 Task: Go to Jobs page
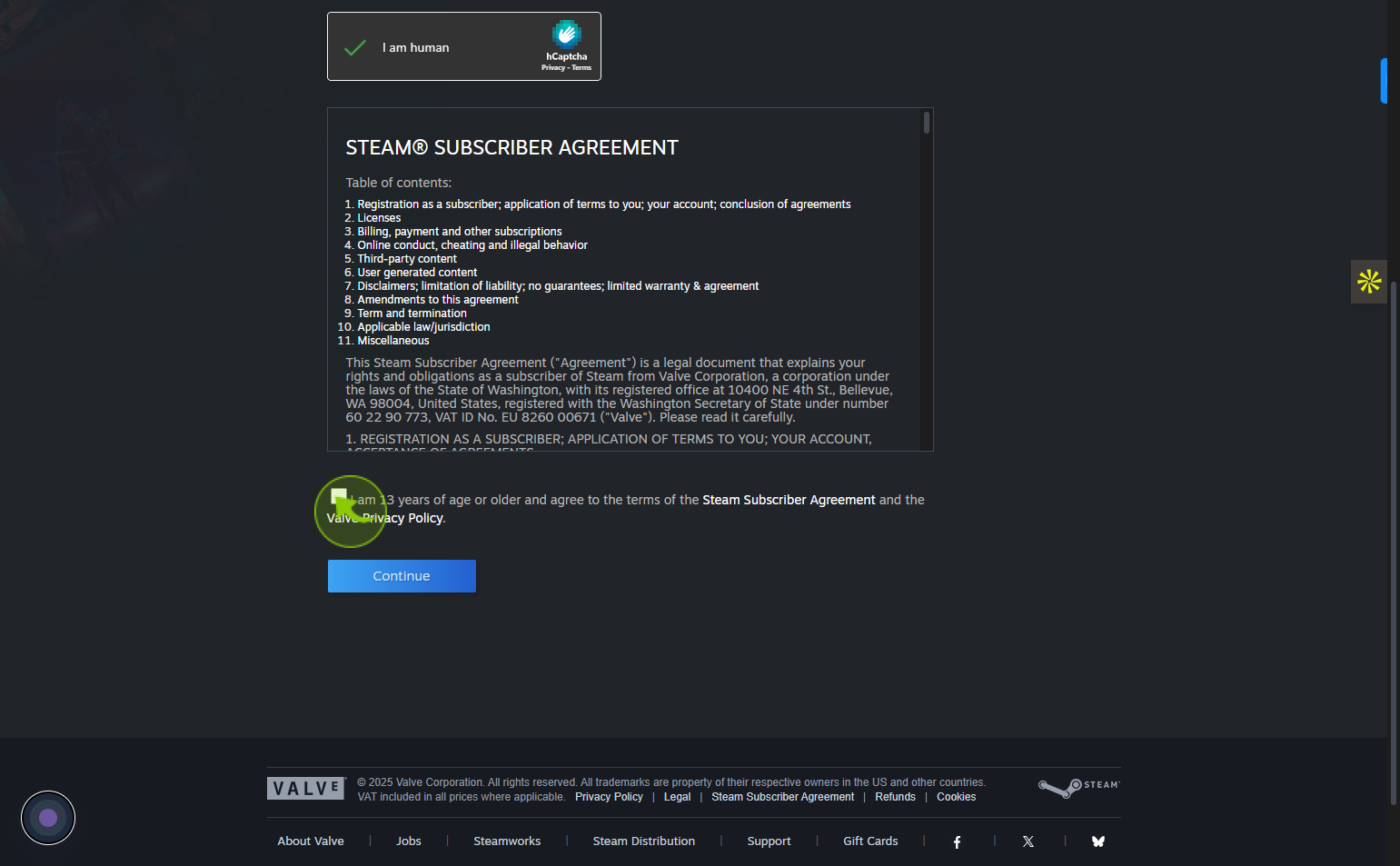[409, 841]
